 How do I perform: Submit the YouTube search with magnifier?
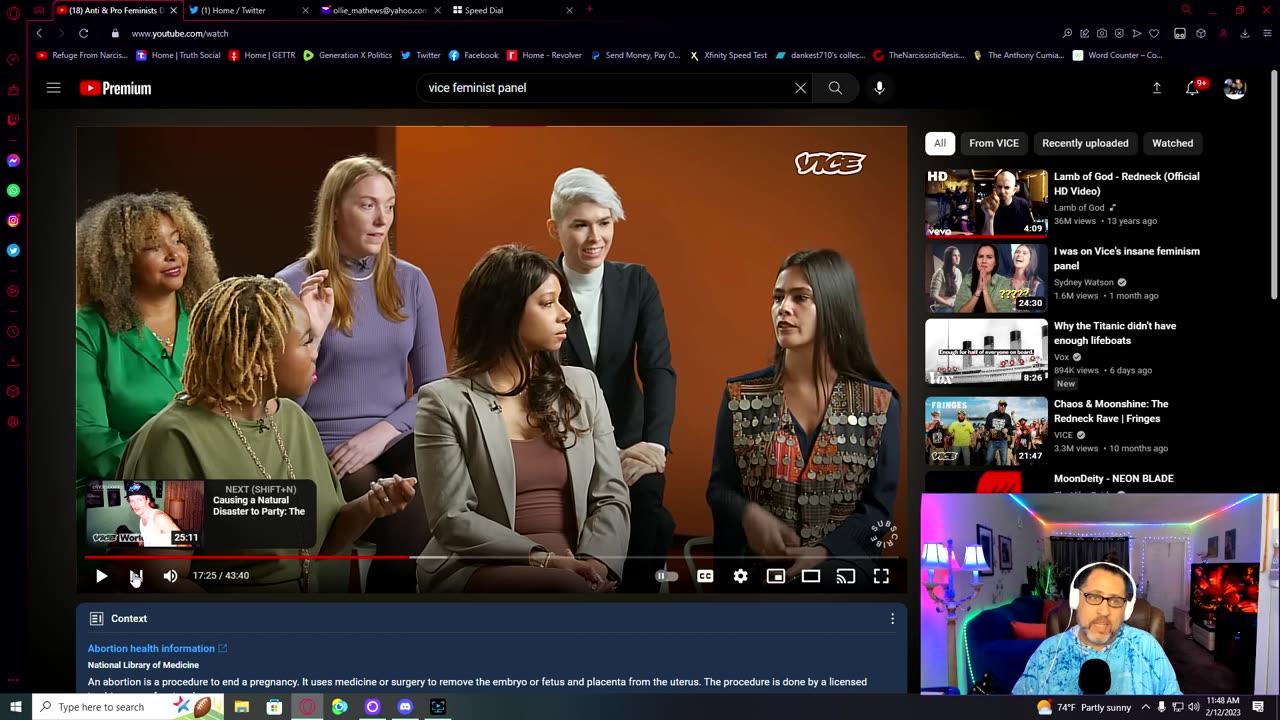835,88
